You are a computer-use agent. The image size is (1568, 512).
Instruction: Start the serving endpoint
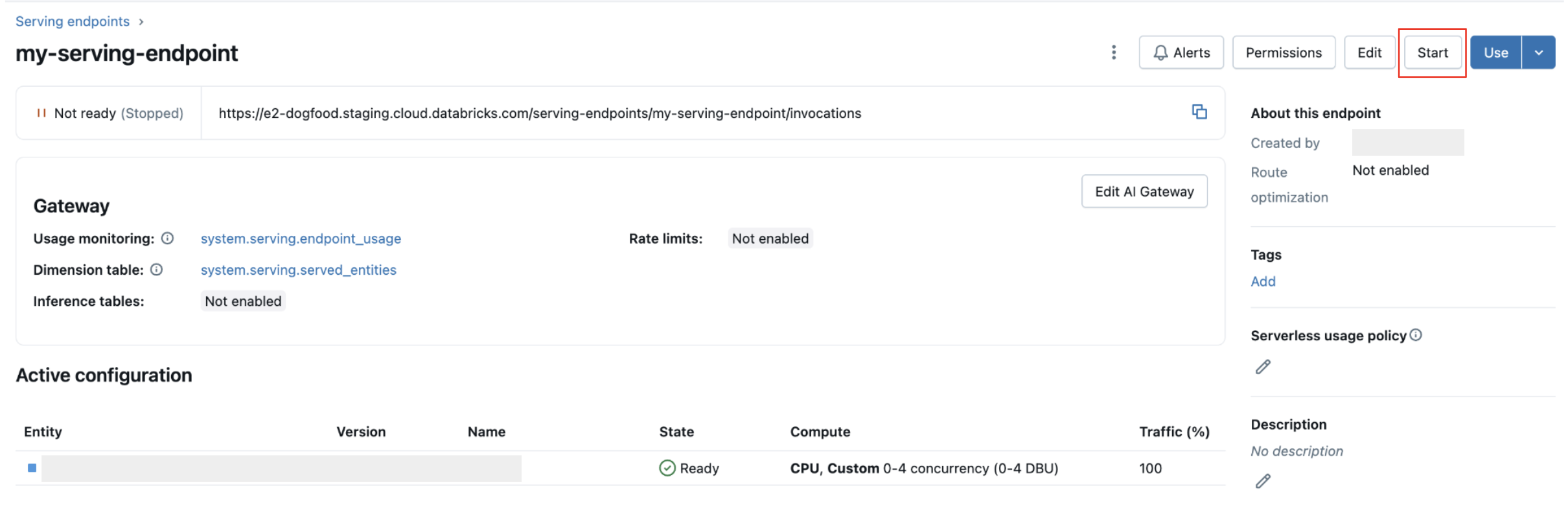[x=1433, y=52]
